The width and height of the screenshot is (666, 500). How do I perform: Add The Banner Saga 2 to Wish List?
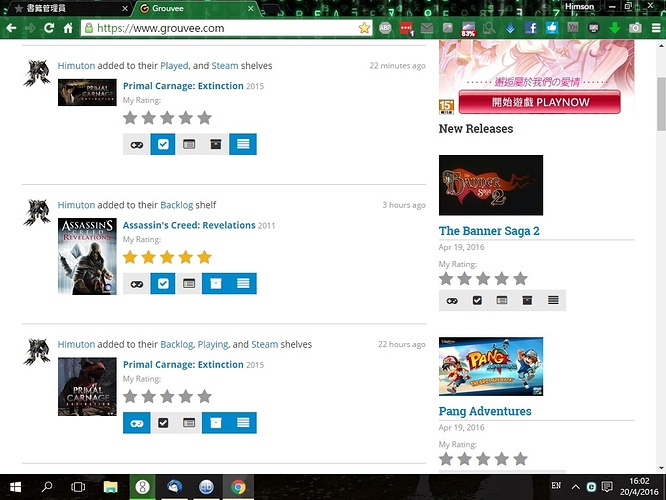(502, 301)
